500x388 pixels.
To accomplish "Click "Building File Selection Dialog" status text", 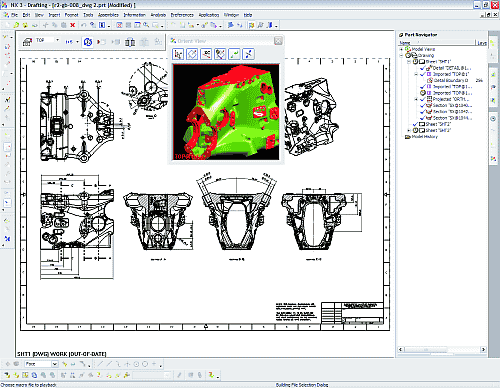I will (x=302, y=385).
